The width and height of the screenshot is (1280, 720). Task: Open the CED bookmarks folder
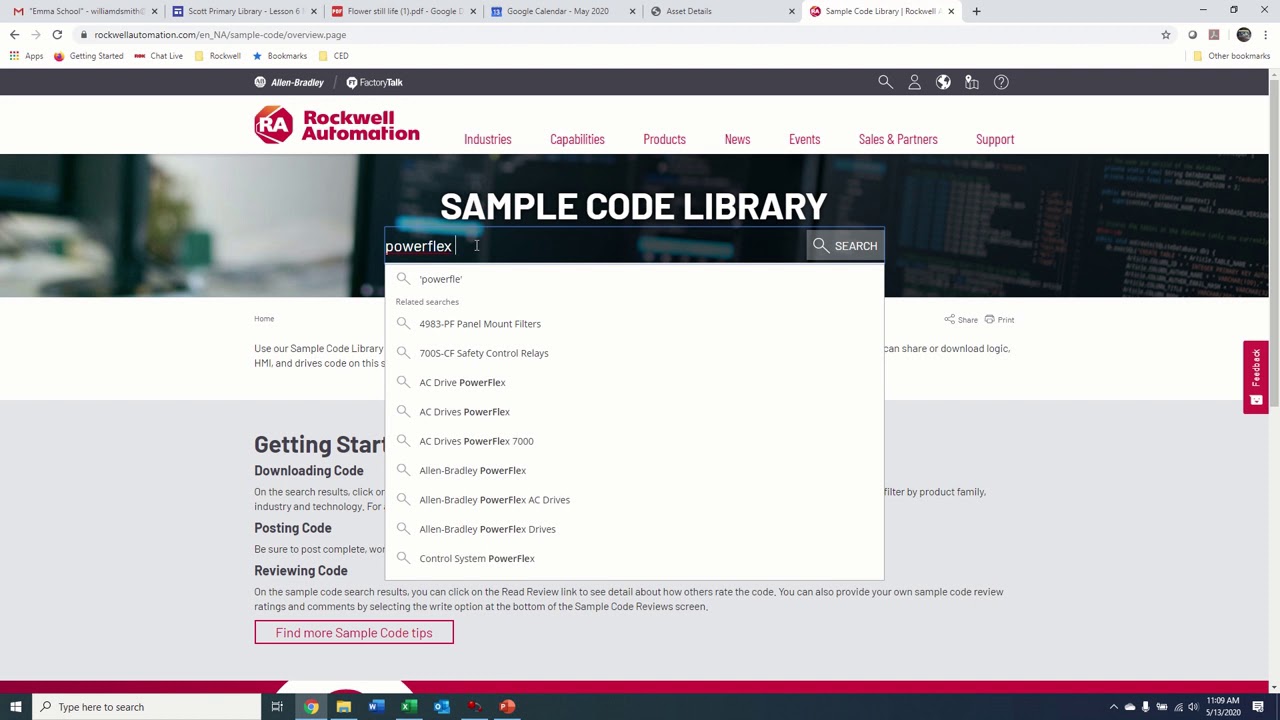[x=334, y=56]
